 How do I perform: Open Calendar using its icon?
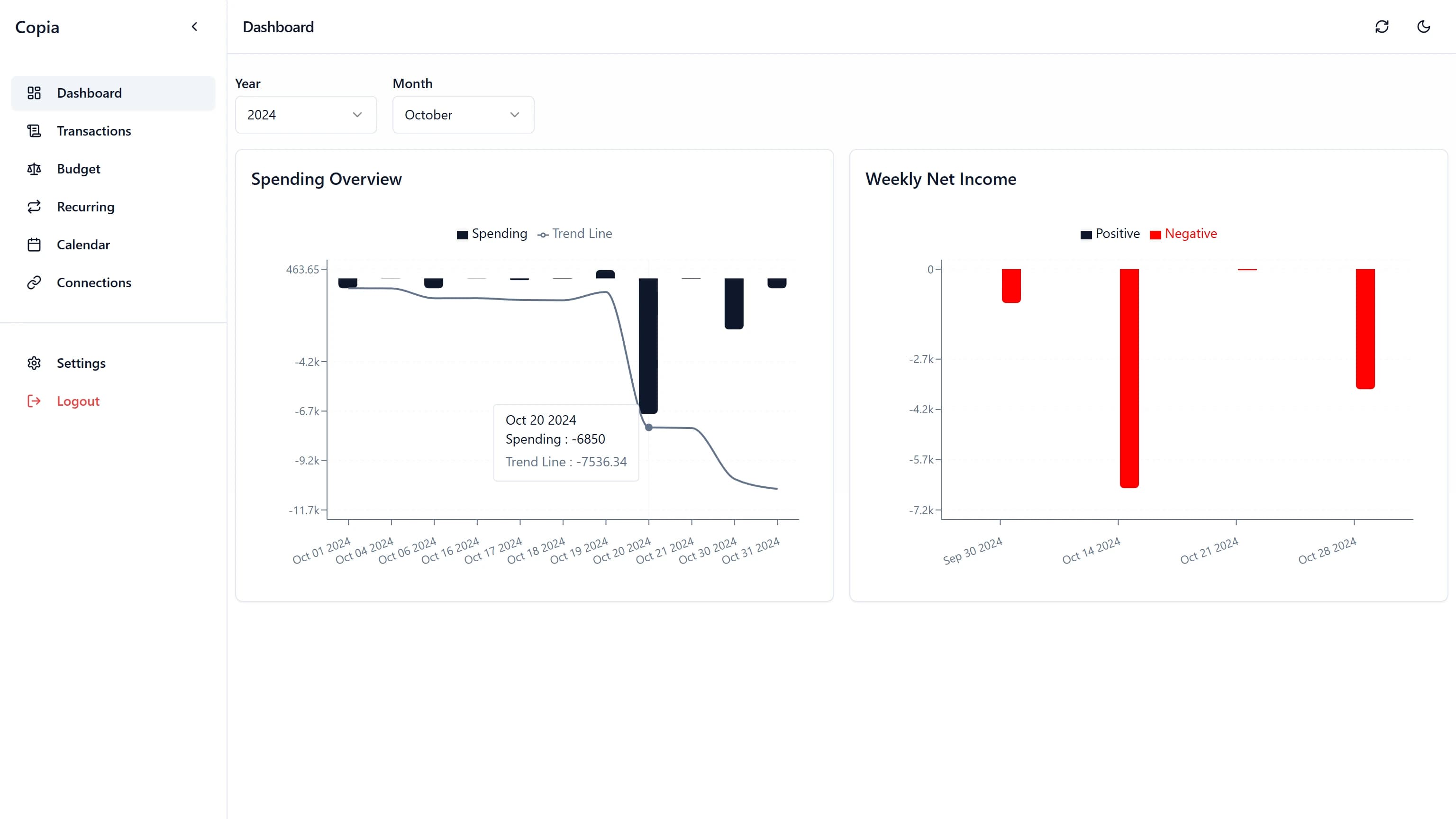point(34,244)
